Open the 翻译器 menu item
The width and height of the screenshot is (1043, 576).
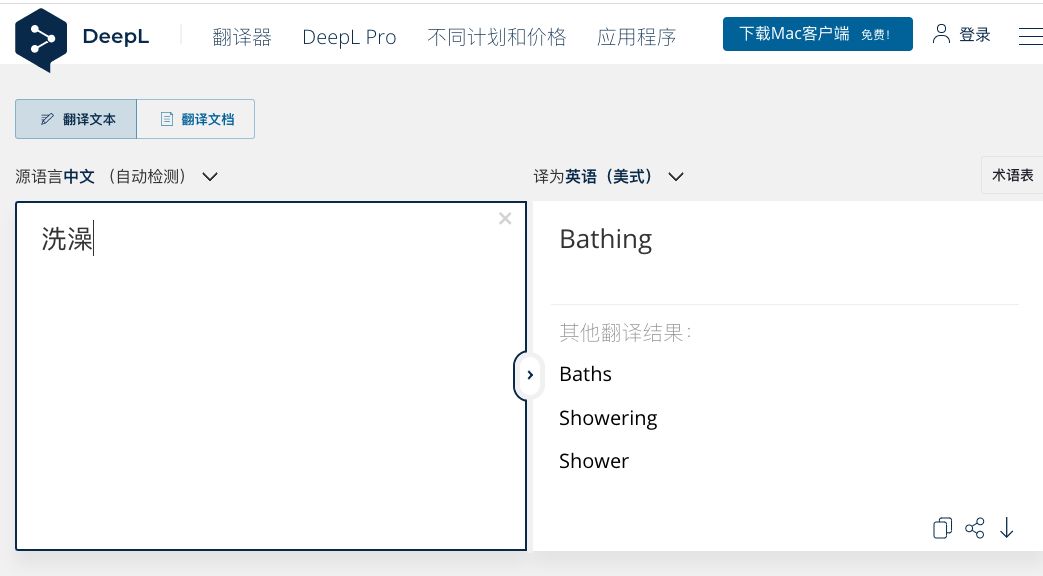coord(242,37)
